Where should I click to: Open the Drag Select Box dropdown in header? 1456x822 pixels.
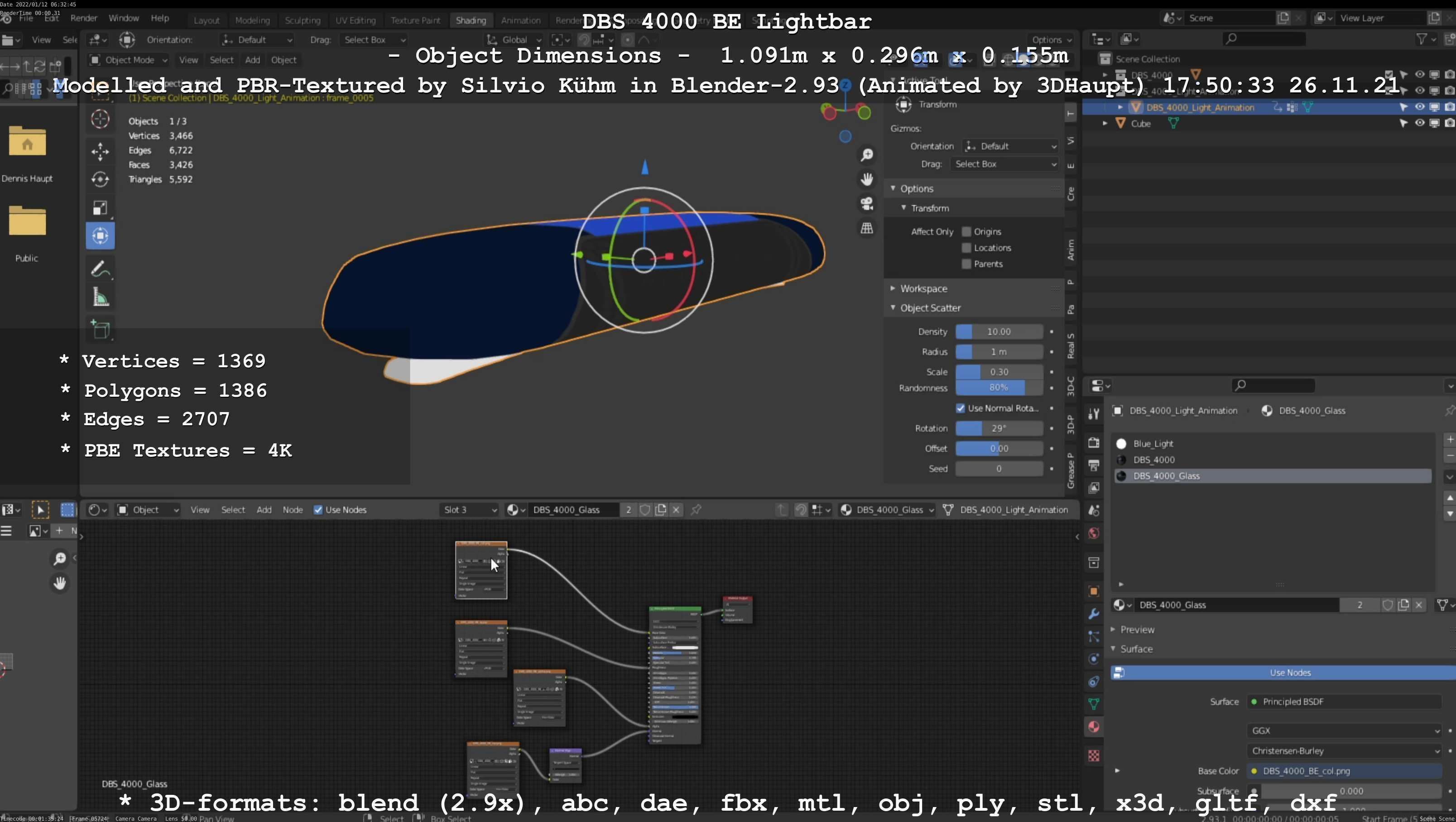tap(375, 40)
